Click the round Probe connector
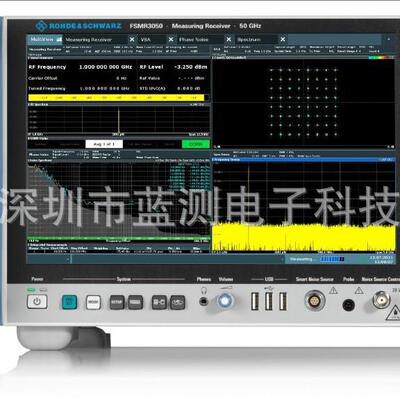Viewport: 400px width, 400px height. point(349,305)
